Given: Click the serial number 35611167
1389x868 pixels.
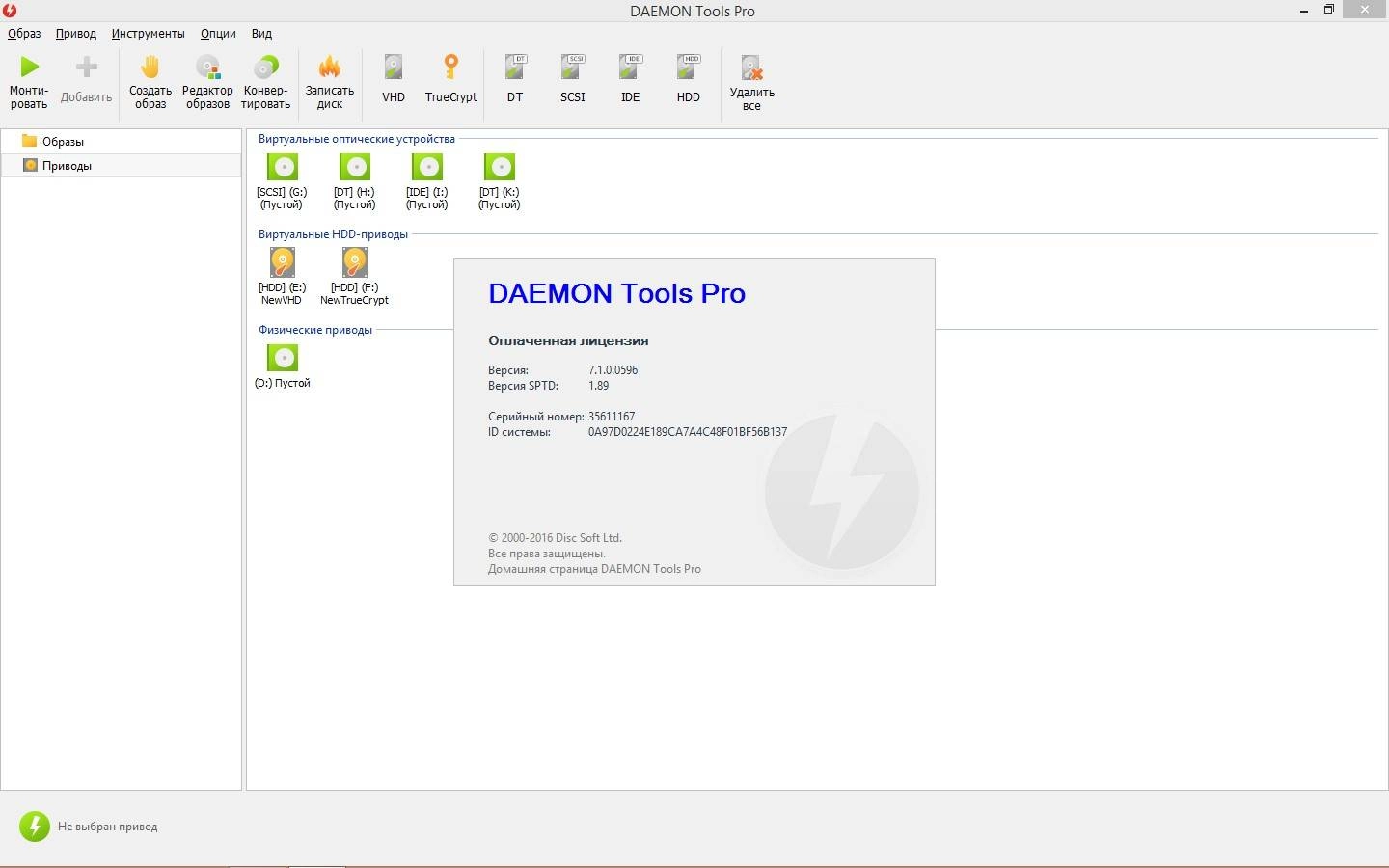Looking at the screenshot, I should coord(612,417).
